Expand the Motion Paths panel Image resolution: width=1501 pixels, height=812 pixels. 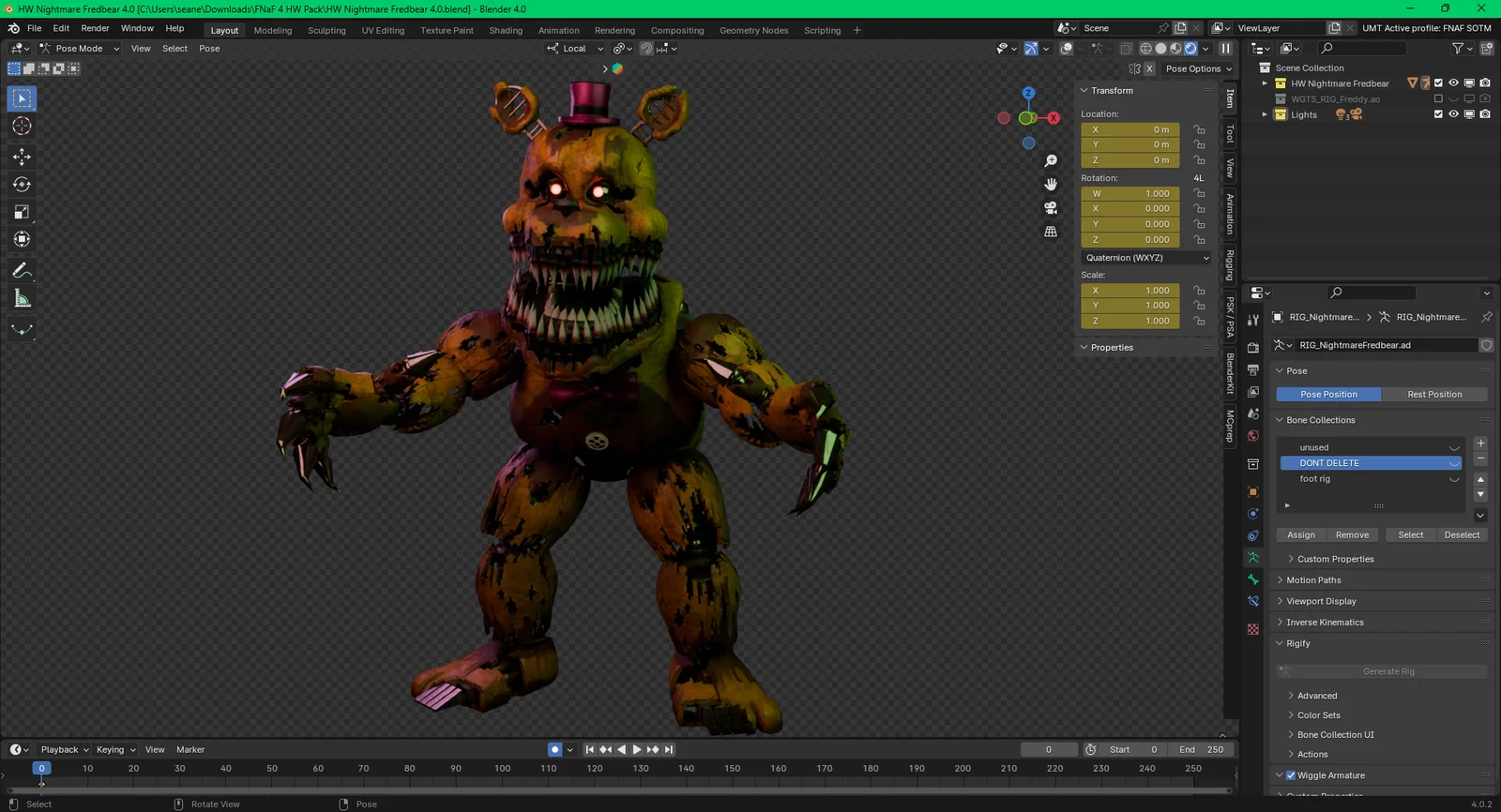(1313, 580)
